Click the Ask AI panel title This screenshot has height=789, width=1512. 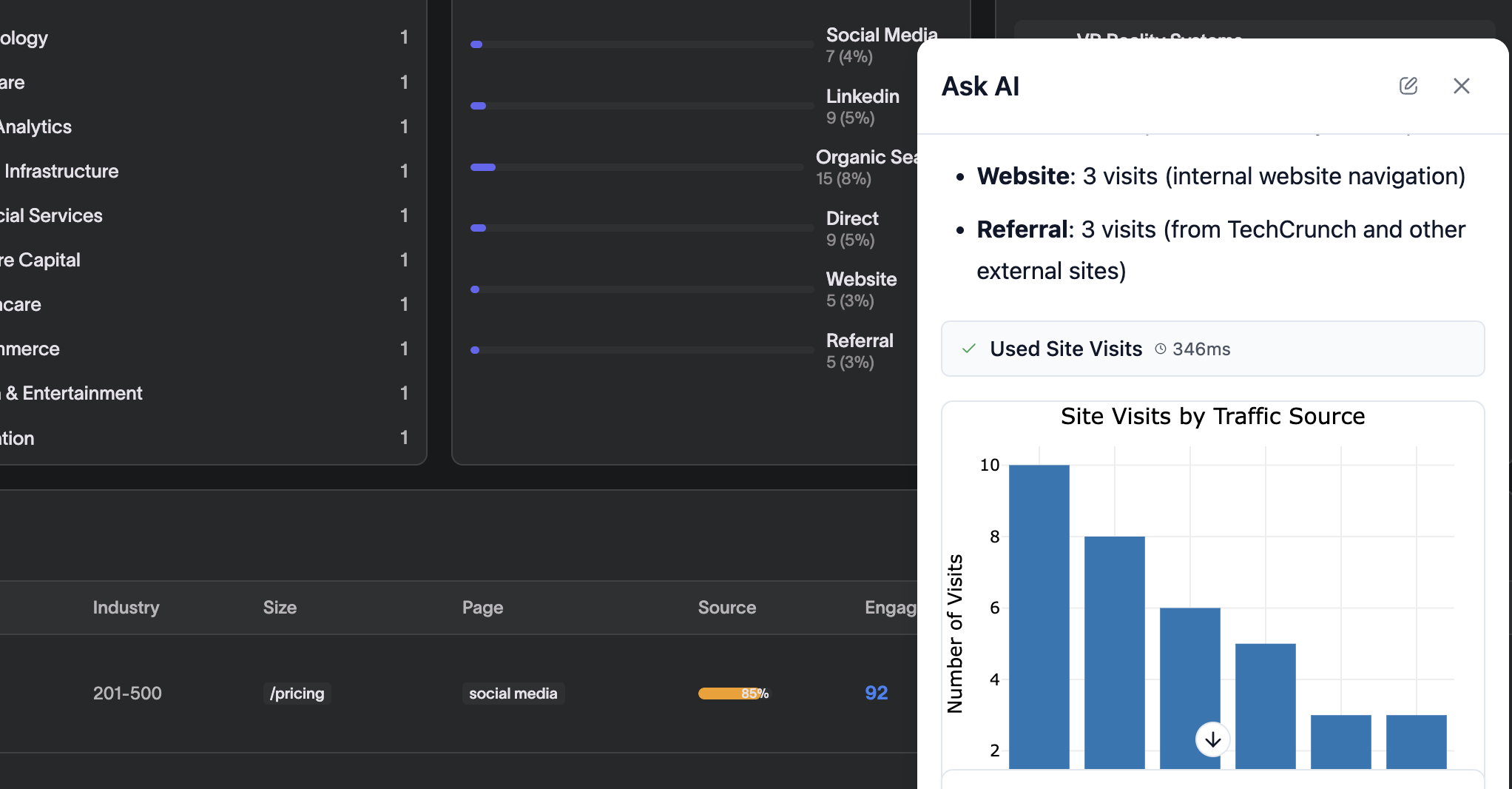coord(980,86)
